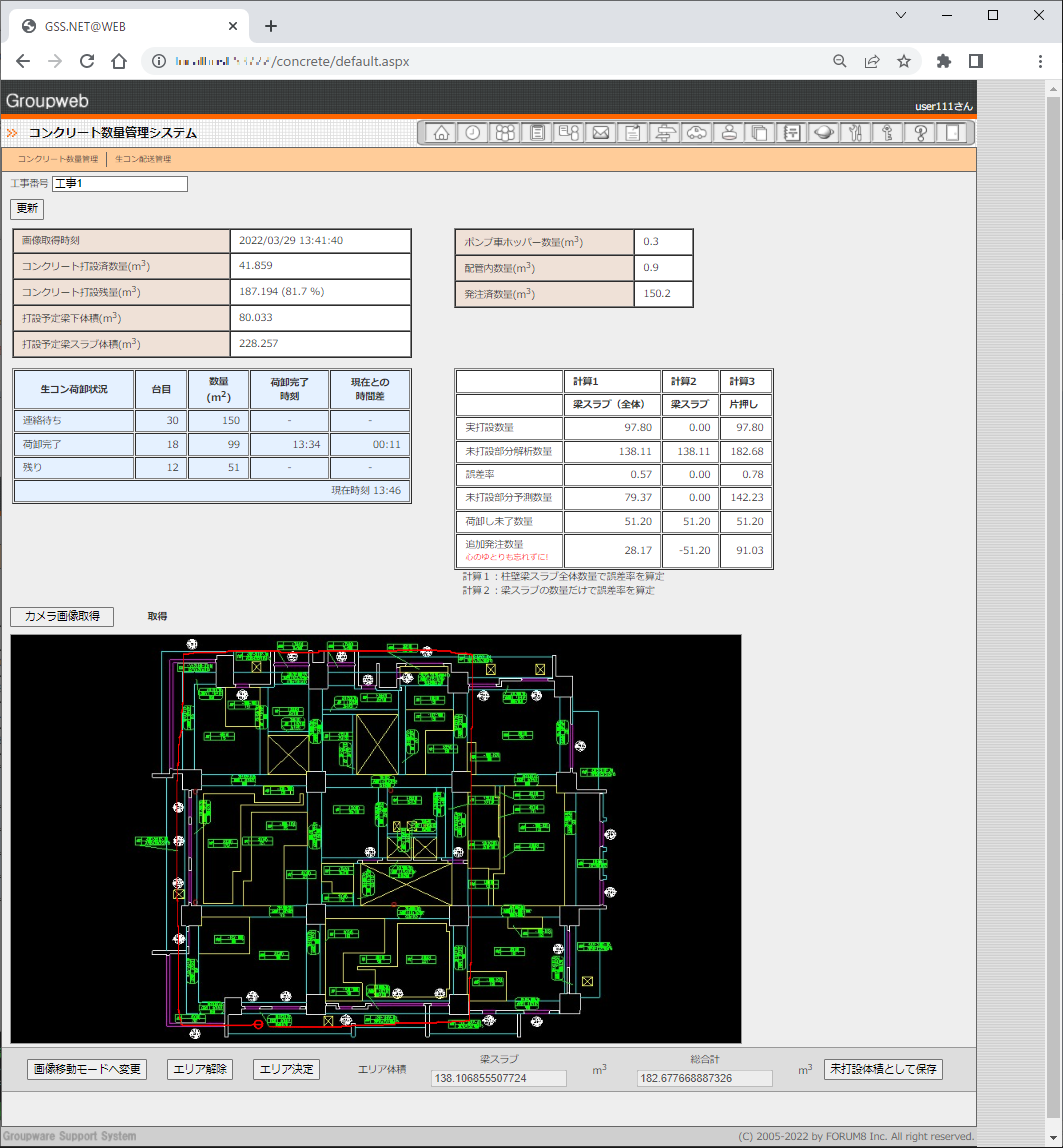
Task: Click the 梁スラブ area volume field
Action: coord(498,1078)
